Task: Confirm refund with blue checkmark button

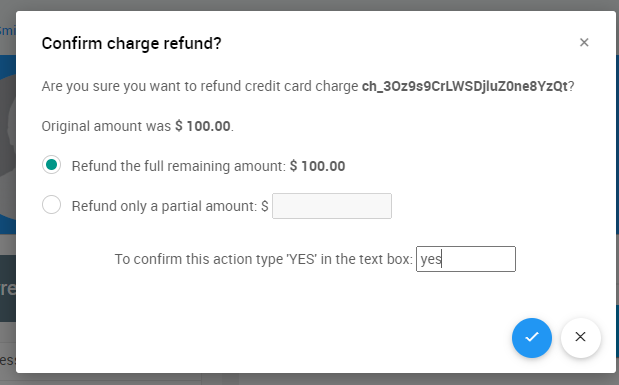Action: coord(531,338)
